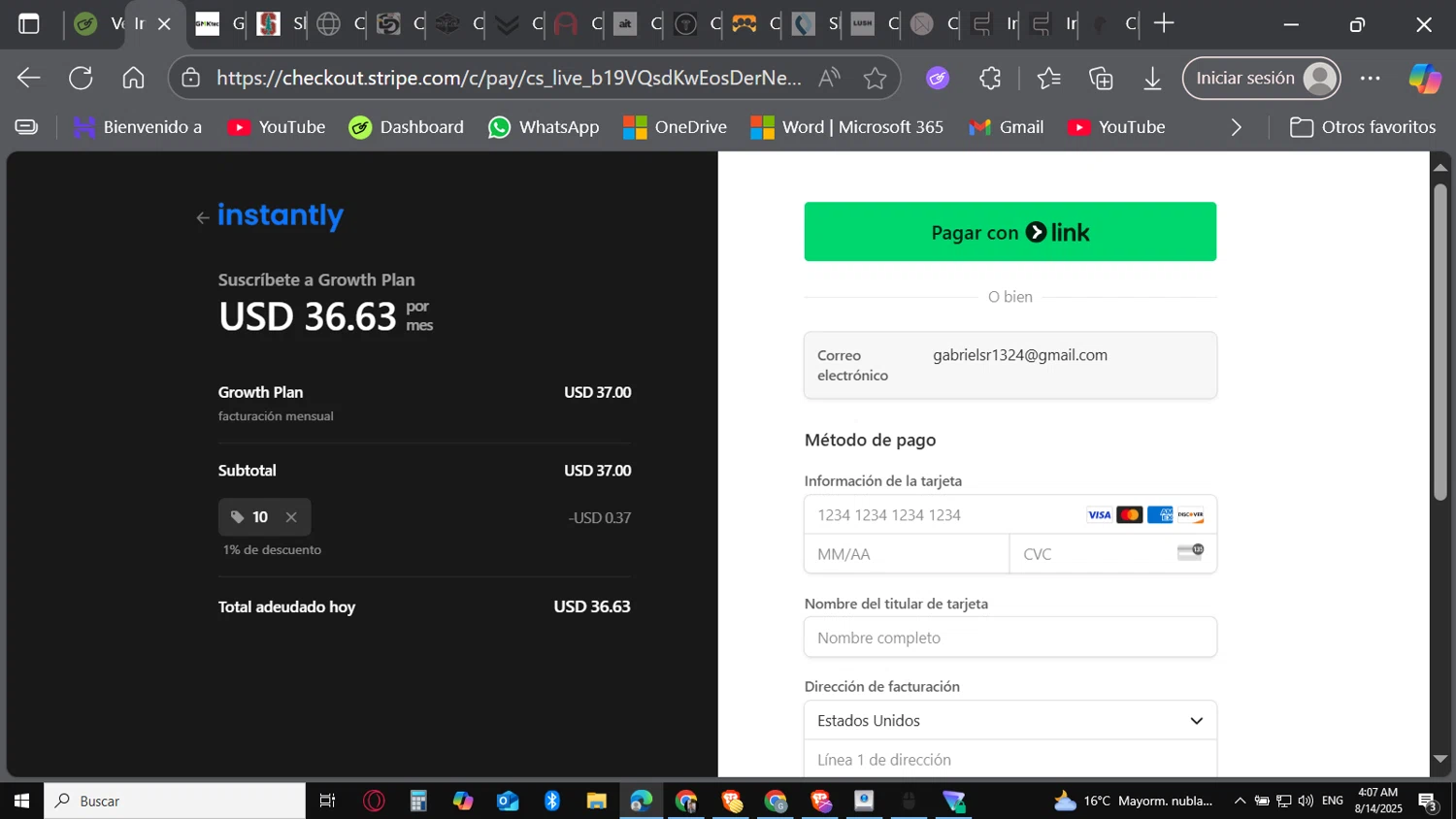Click the CVC input field
This screenshot has height=819, width=1456.
tap(1112, 554)
